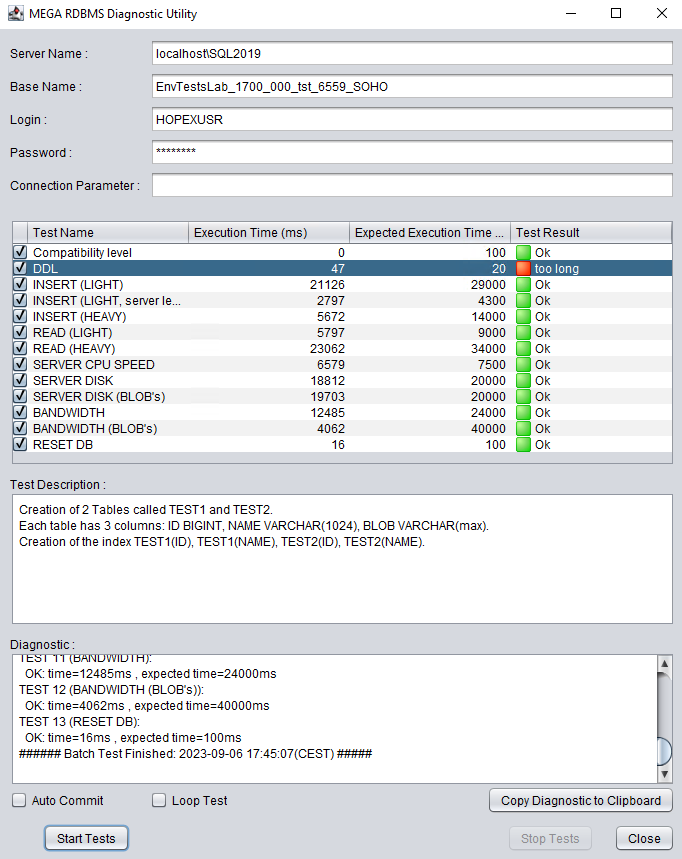The image size is (682, 859).
Task: Maximize the Diagnostic Utility window
Action: pos(616,13)
